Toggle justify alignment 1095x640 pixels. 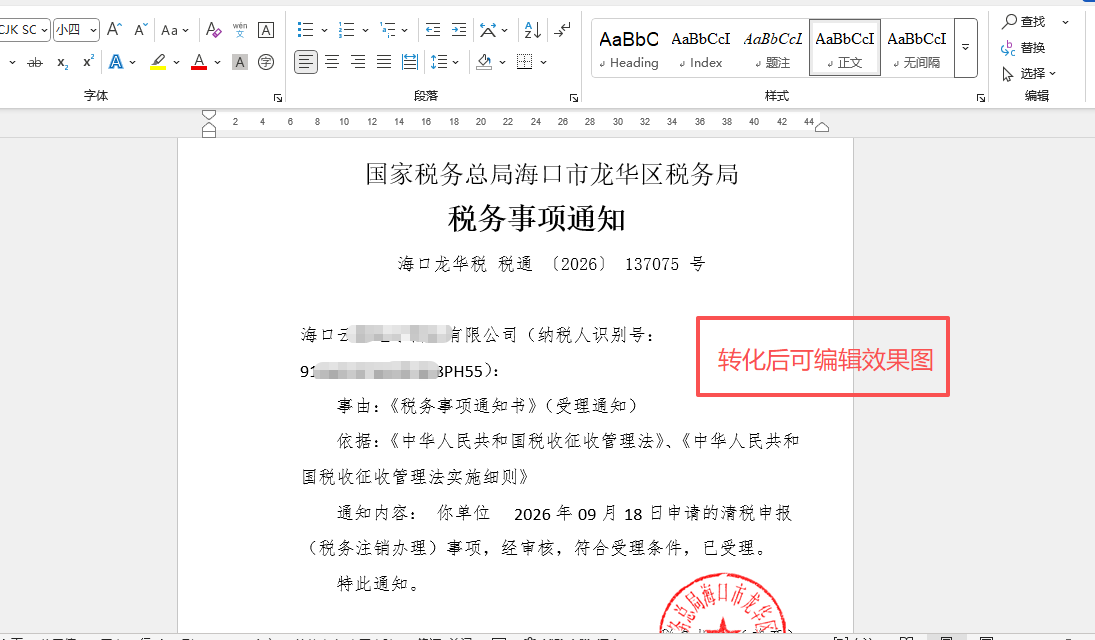tap(383, 62)
